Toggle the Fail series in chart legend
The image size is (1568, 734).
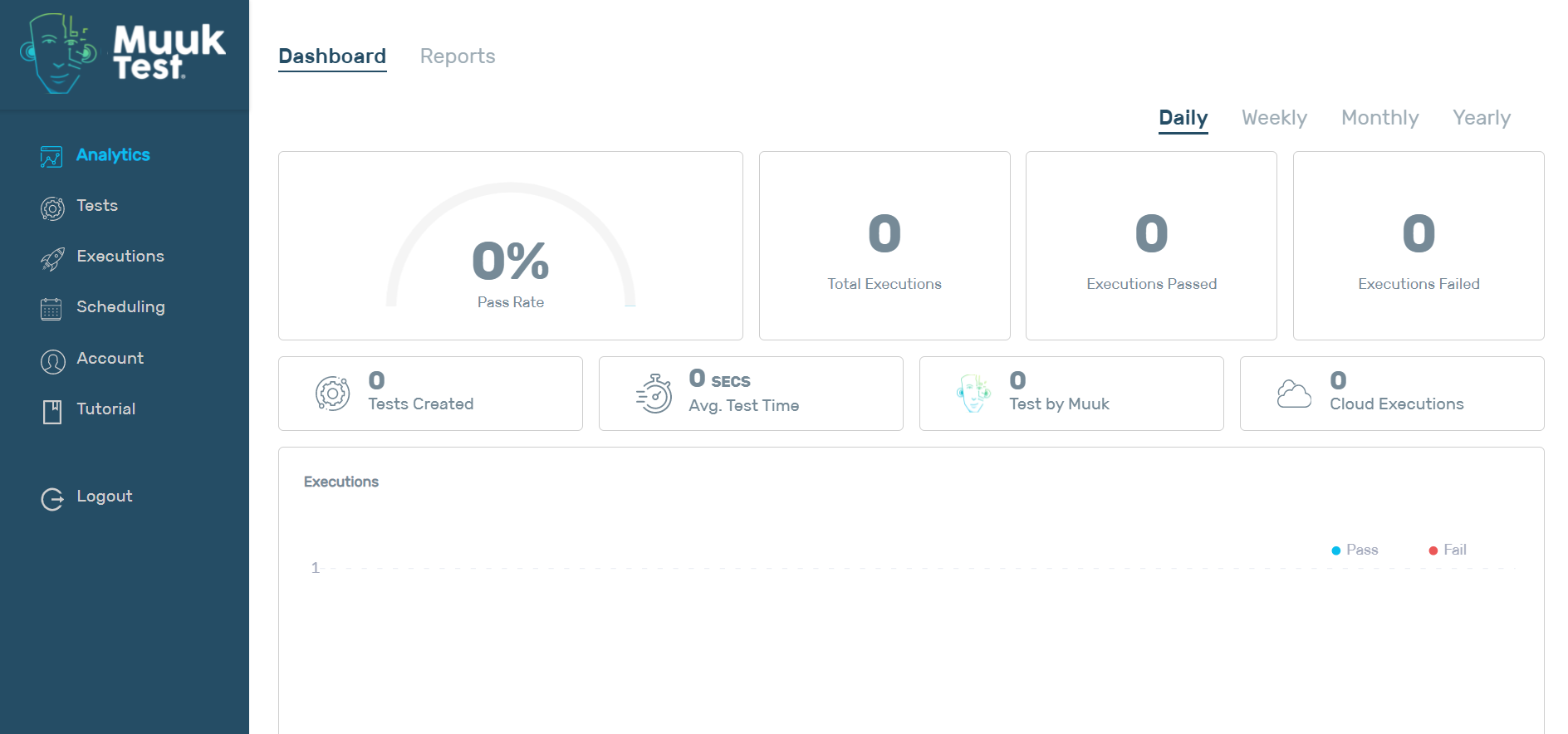click(x=1448, y=550)
